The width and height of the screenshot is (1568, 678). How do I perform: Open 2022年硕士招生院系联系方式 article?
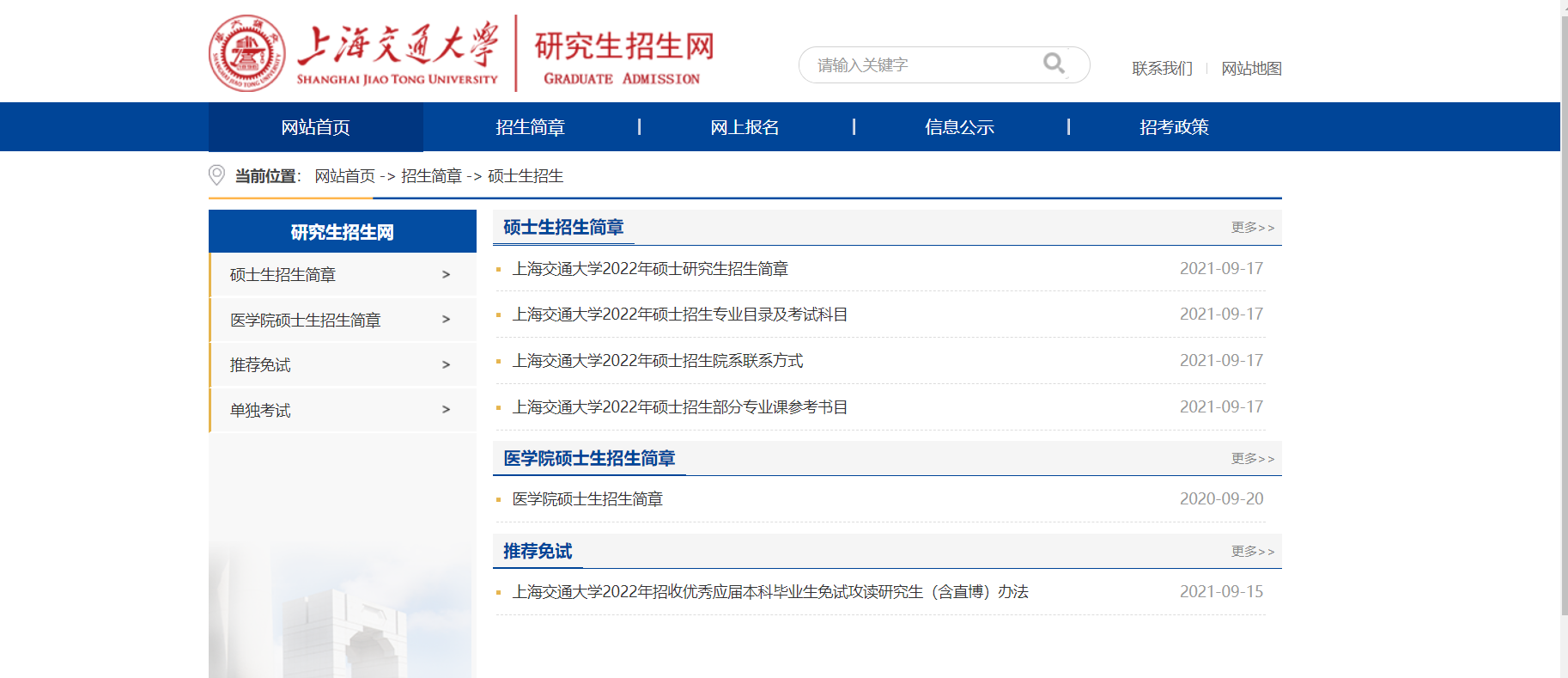click(658, 361)
